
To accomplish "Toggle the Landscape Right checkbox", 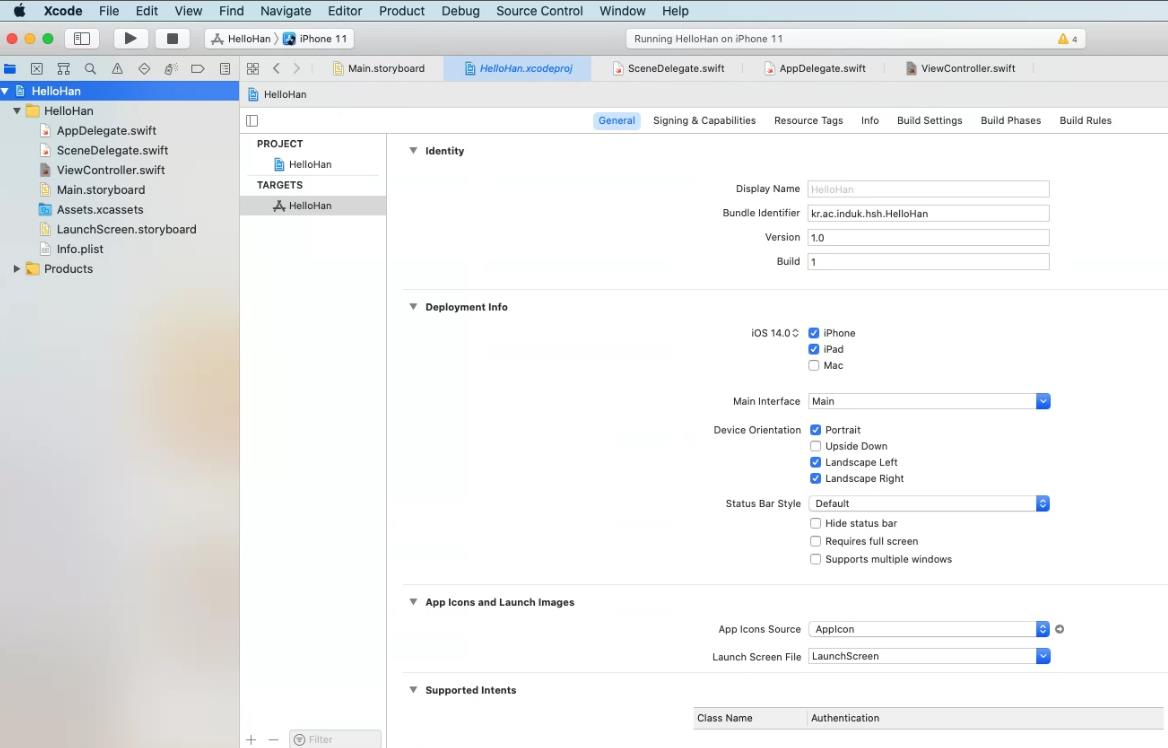I will coord(816,479).
